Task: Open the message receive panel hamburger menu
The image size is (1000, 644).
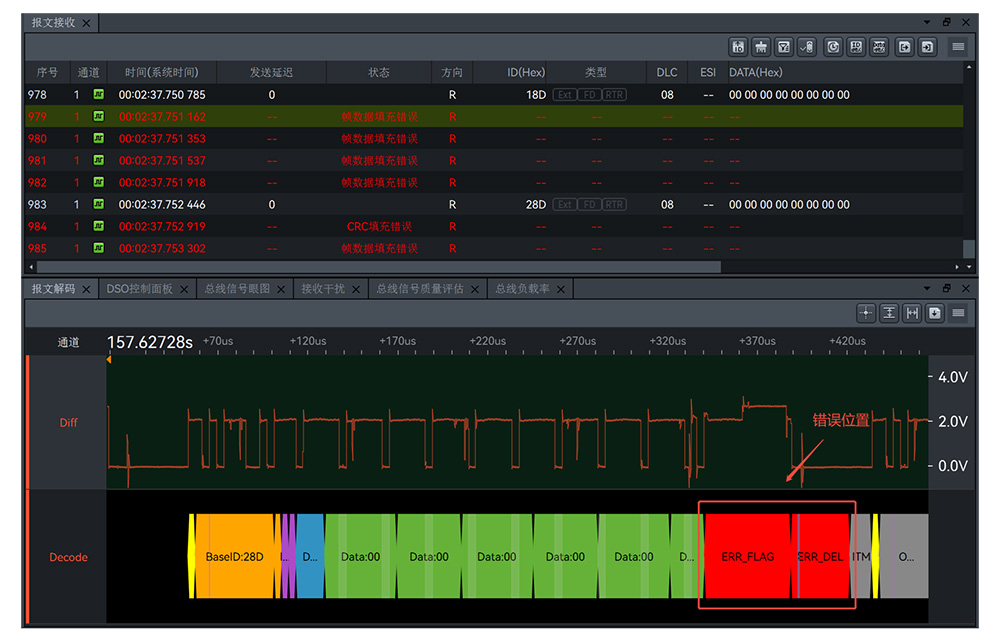Action: 958,47
